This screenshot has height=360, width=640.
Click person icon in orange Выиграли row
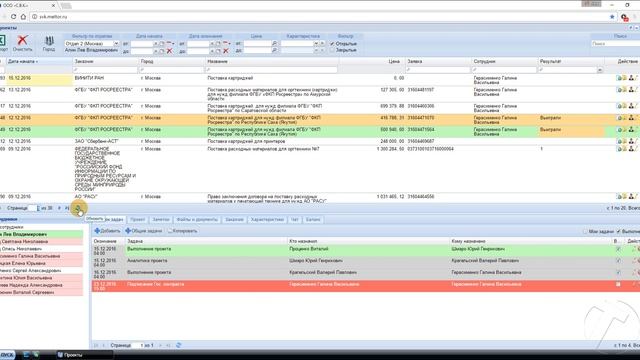click(x=631, y=118)
